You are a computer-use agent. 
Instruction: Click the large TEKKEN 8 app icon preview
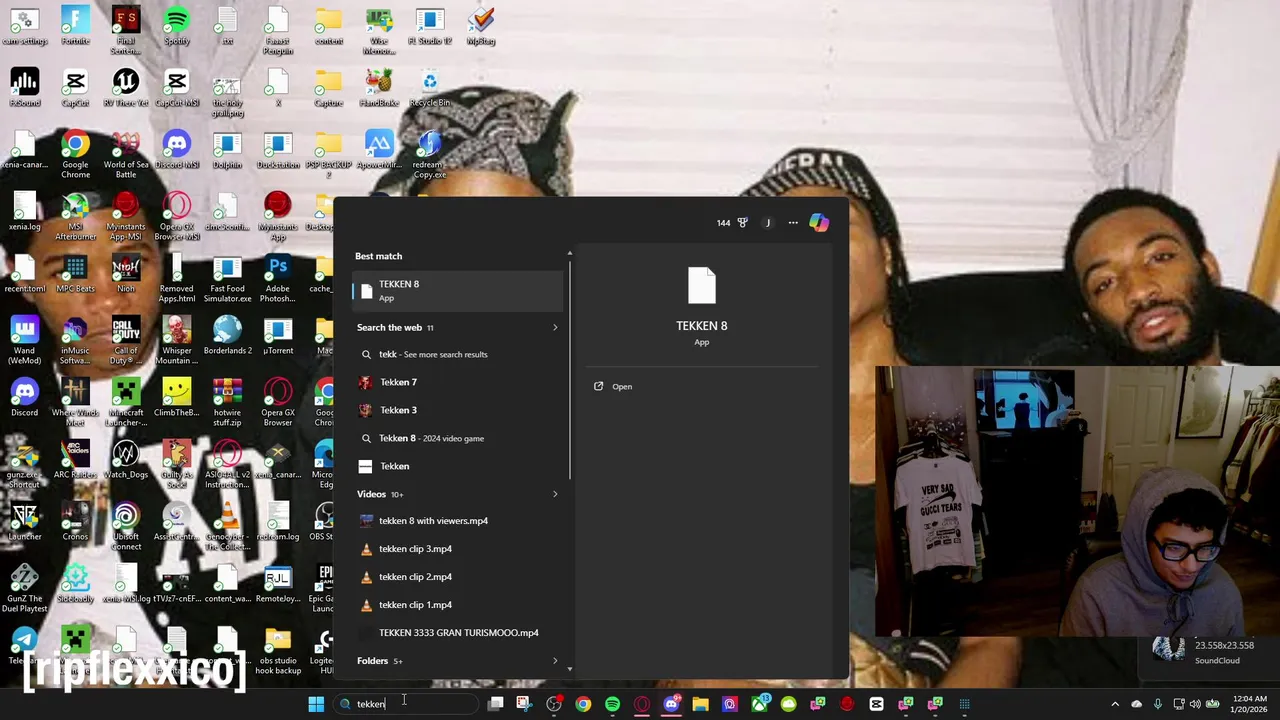702,287
